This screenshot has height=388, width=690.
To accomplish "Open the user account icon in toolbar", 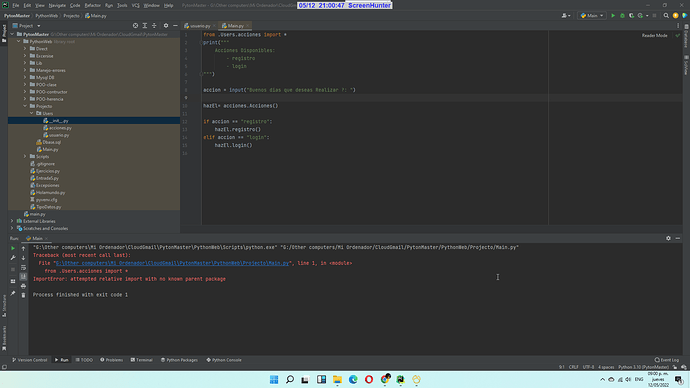I will click(565, 16).
